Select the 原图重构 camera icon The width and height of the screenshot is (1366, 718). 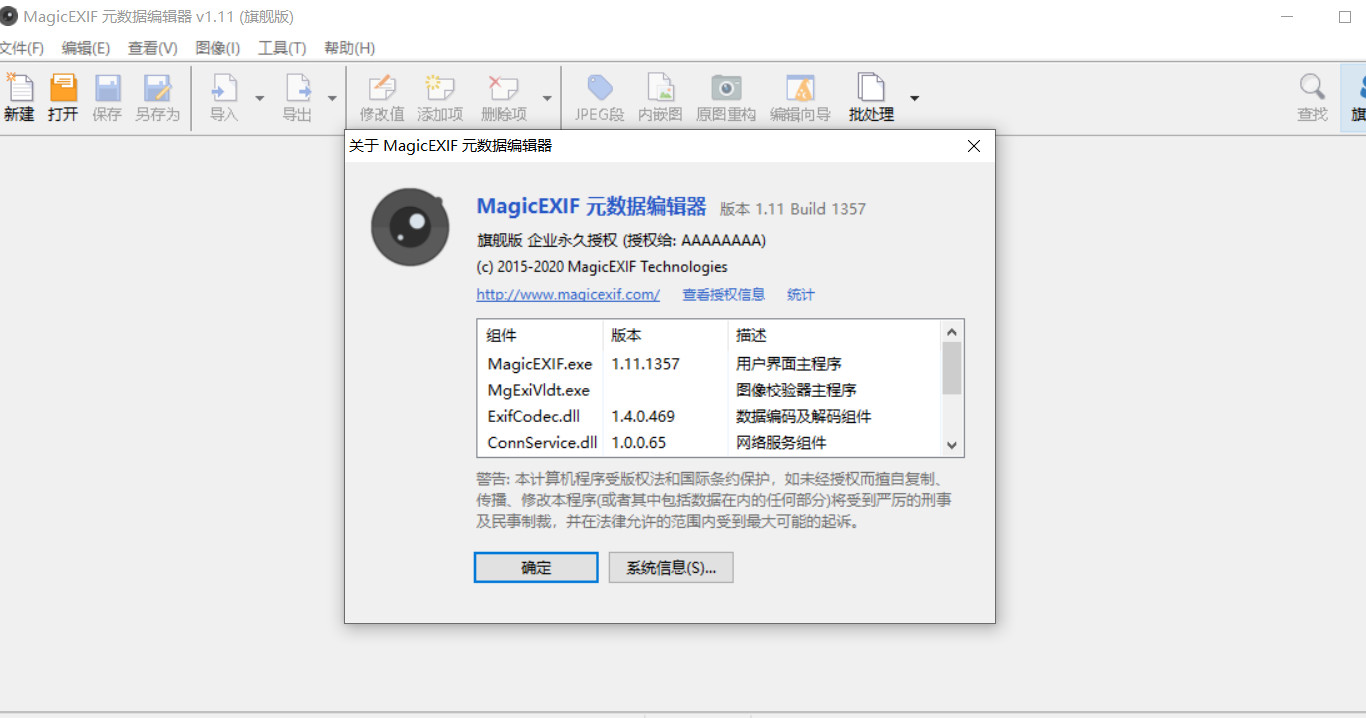(x=726, y=89)
